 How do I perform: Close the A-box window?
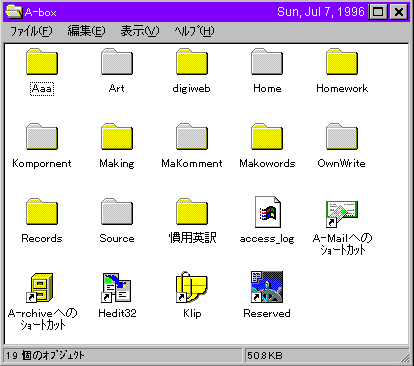tap(399, 12)
